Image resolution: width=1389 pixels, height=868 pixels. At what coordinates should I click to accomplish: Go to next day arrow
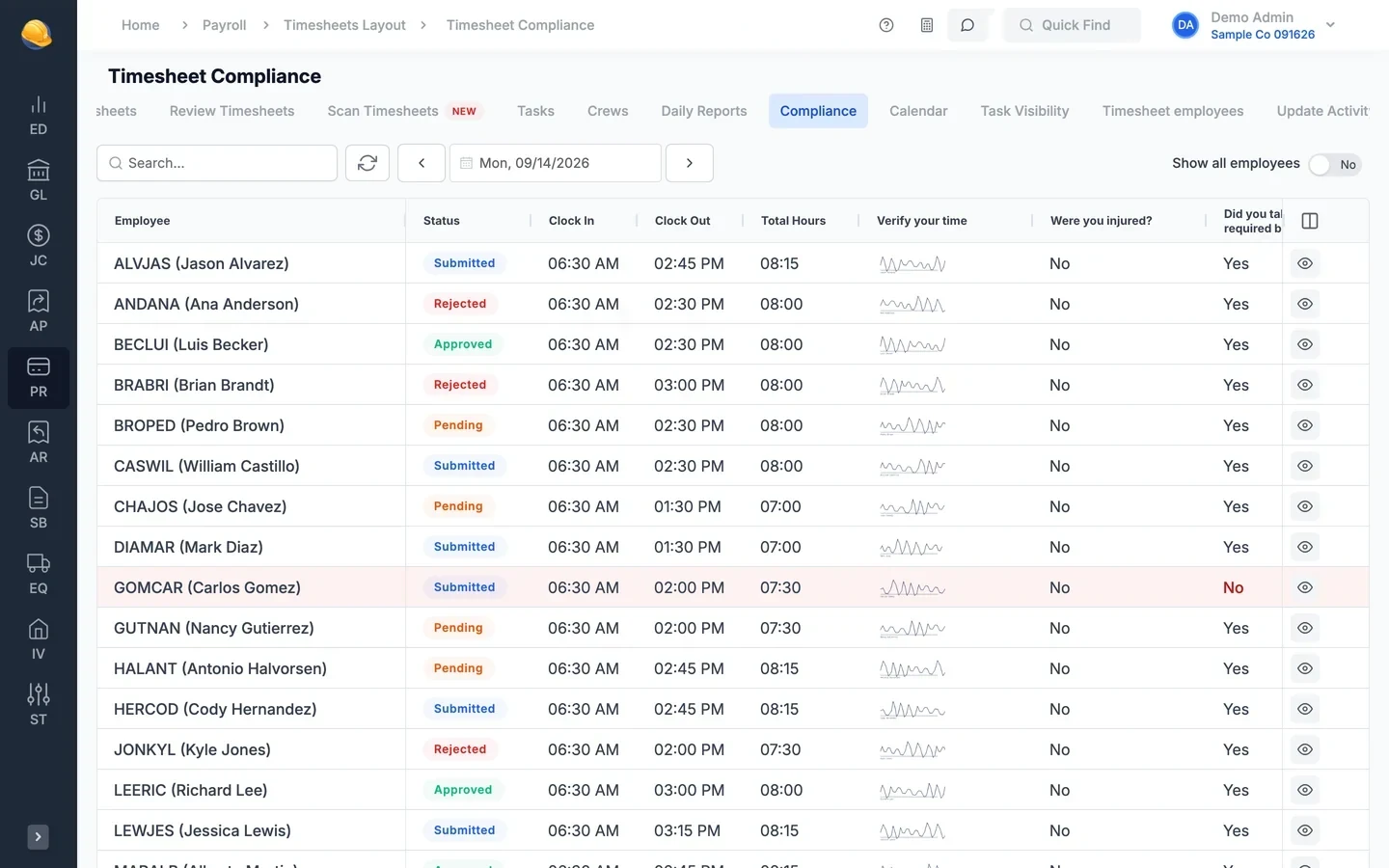point(690,163)
